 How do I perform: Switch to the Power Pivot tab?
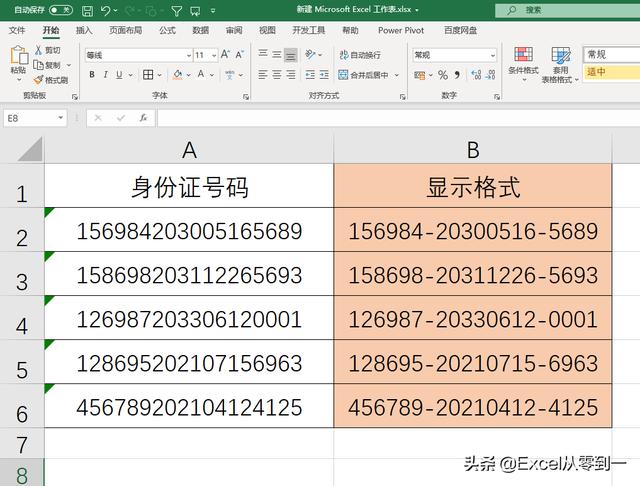401,30
